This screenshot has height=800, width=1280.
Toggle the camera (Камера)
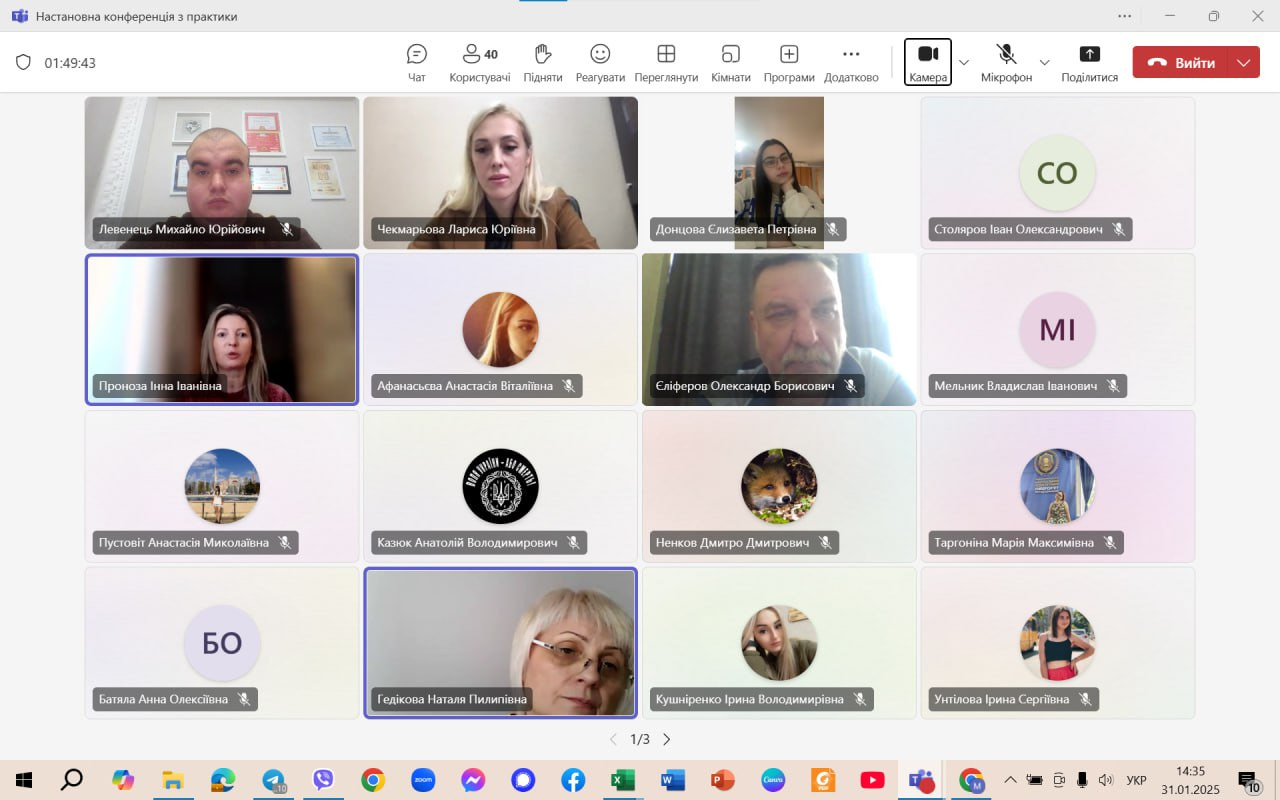(928, 63)
